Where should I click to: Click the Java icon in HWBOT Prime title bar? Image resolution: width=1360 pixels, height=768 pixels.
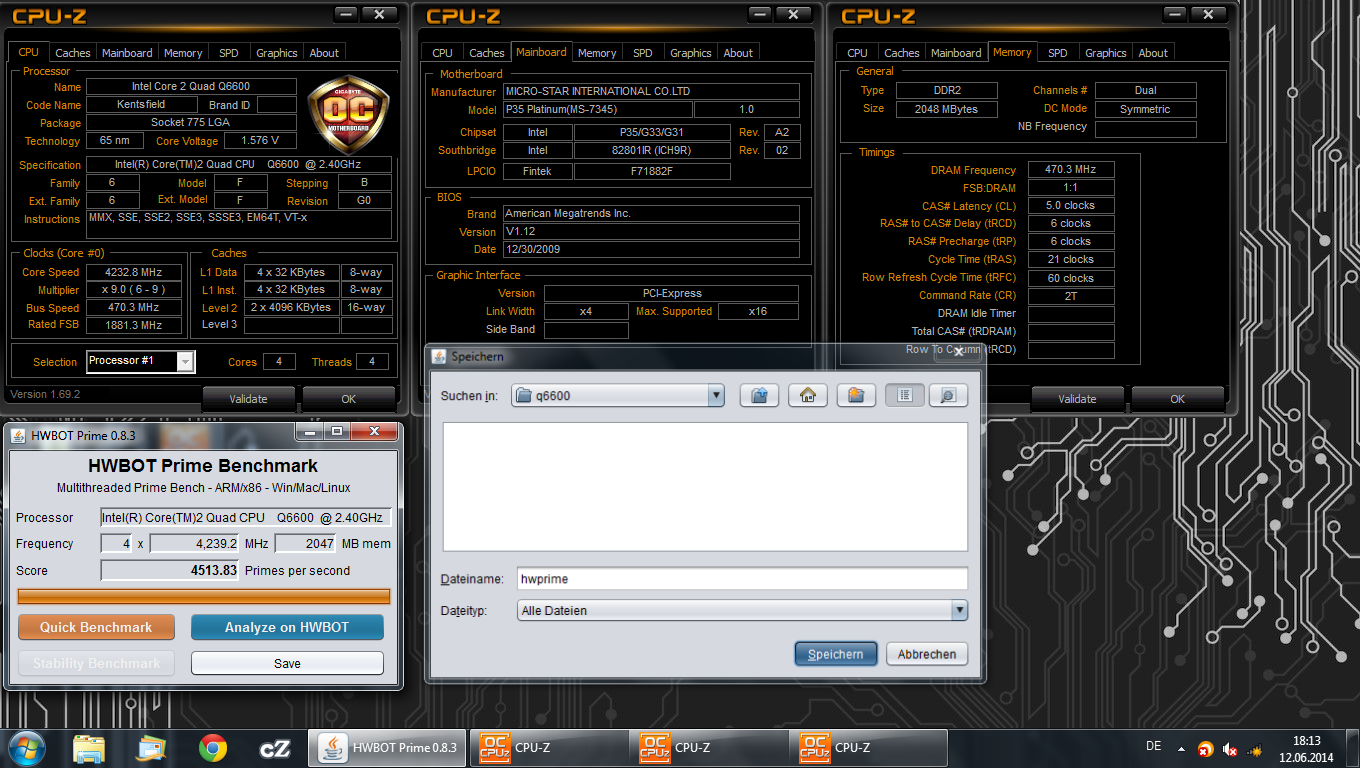(x=18, y=435)
